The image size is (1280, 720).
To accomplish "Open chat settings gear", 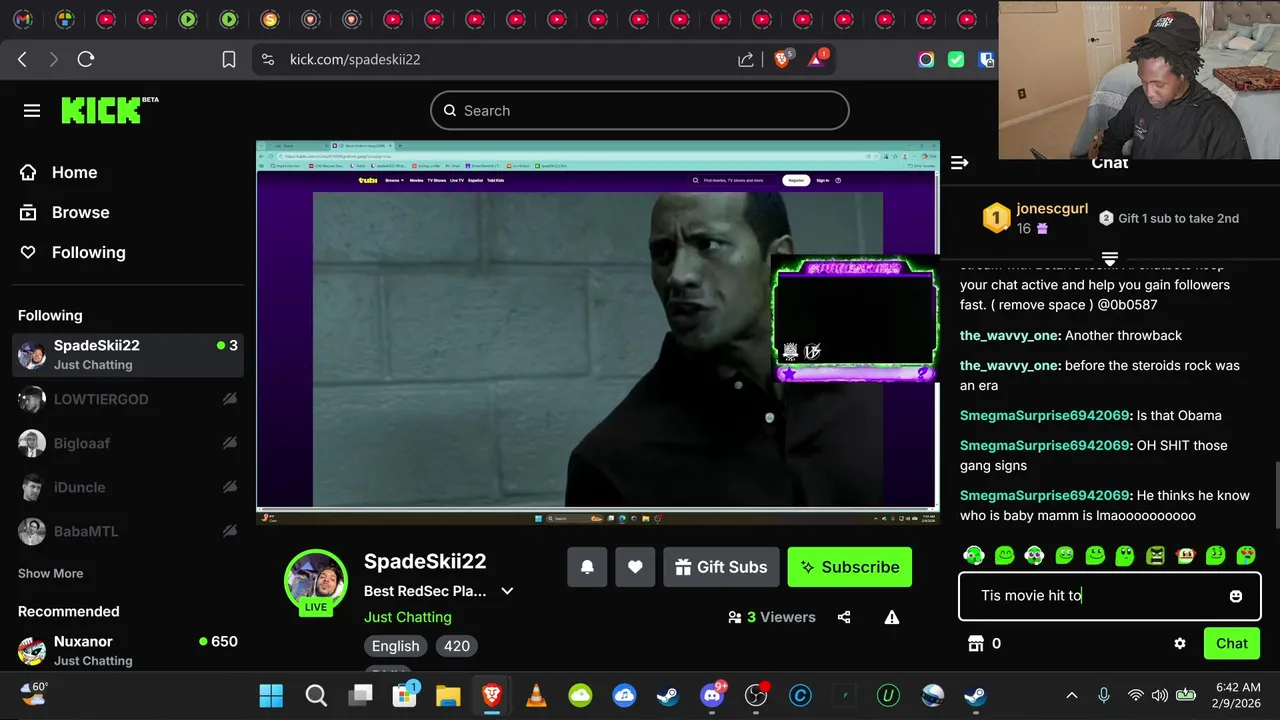I will (x=1180, y=644).
